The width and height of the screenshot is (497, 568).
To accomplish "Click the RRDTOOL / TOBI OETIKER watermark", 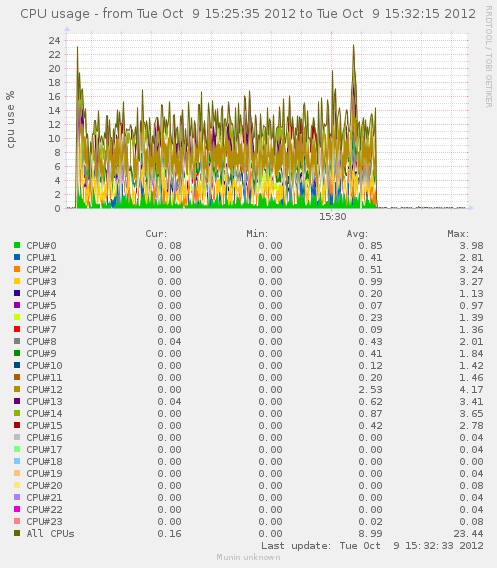I will point(488,57).
